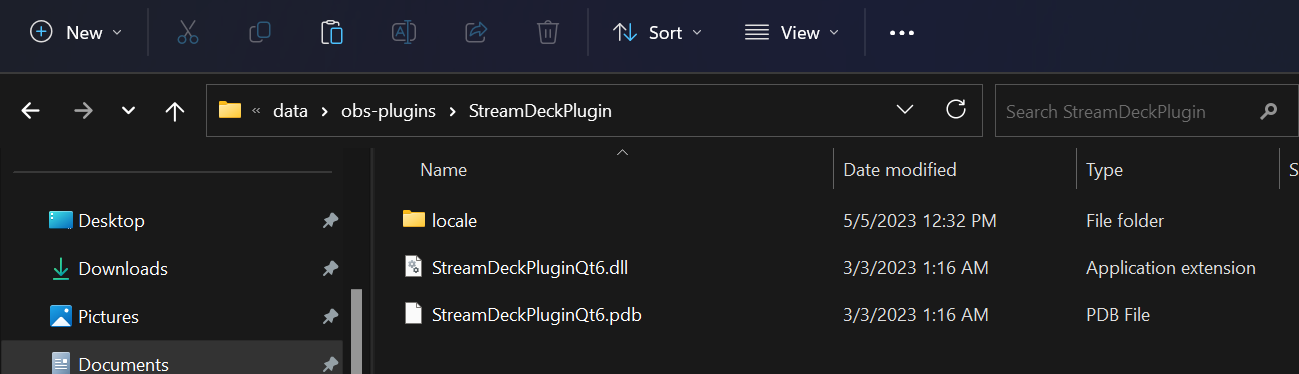Expand the address bar history chevron

[905, 110]
